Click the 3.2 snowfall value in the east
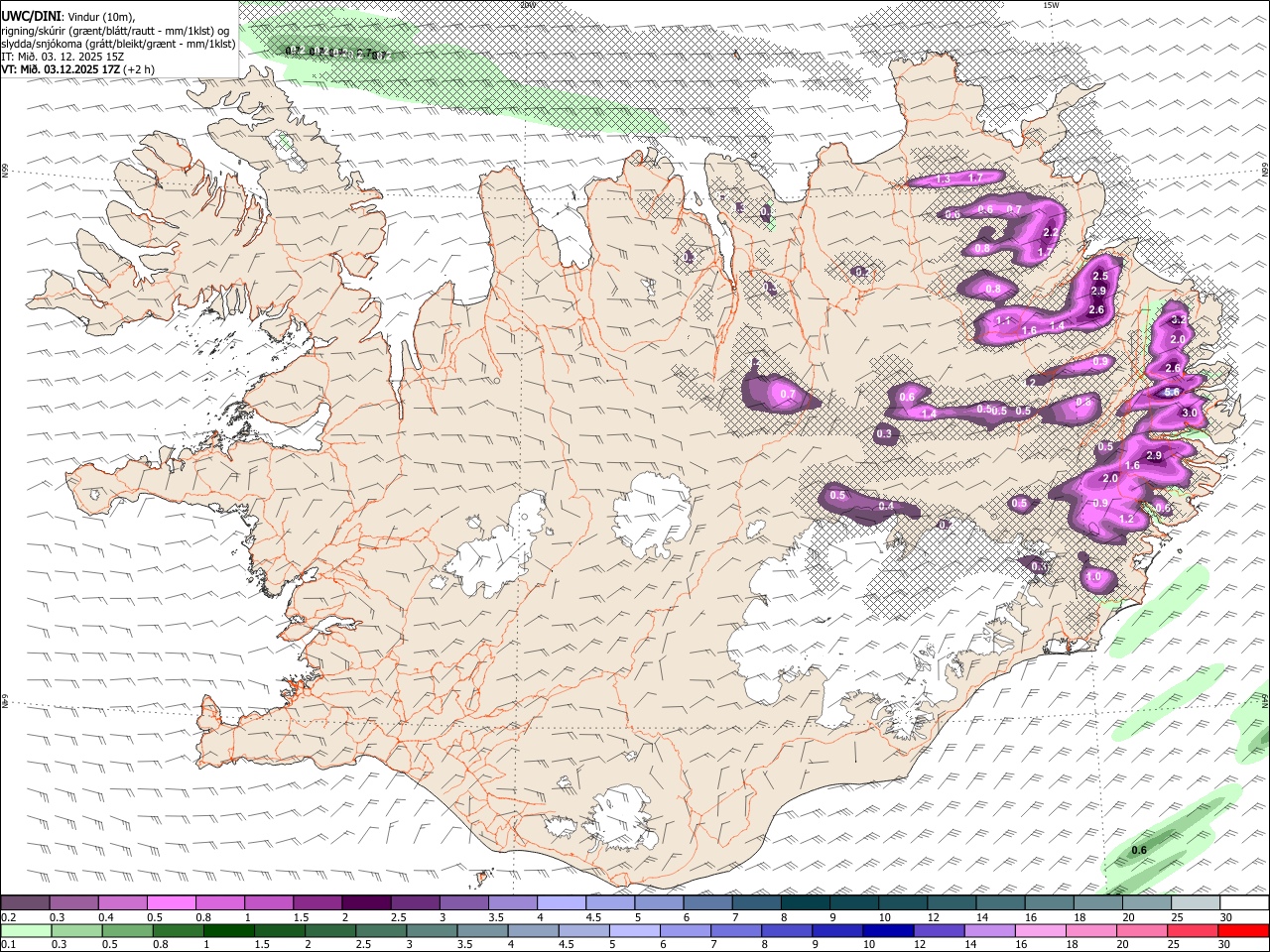The width and height of the screenshot is (1270, 952). [1179, 320]
